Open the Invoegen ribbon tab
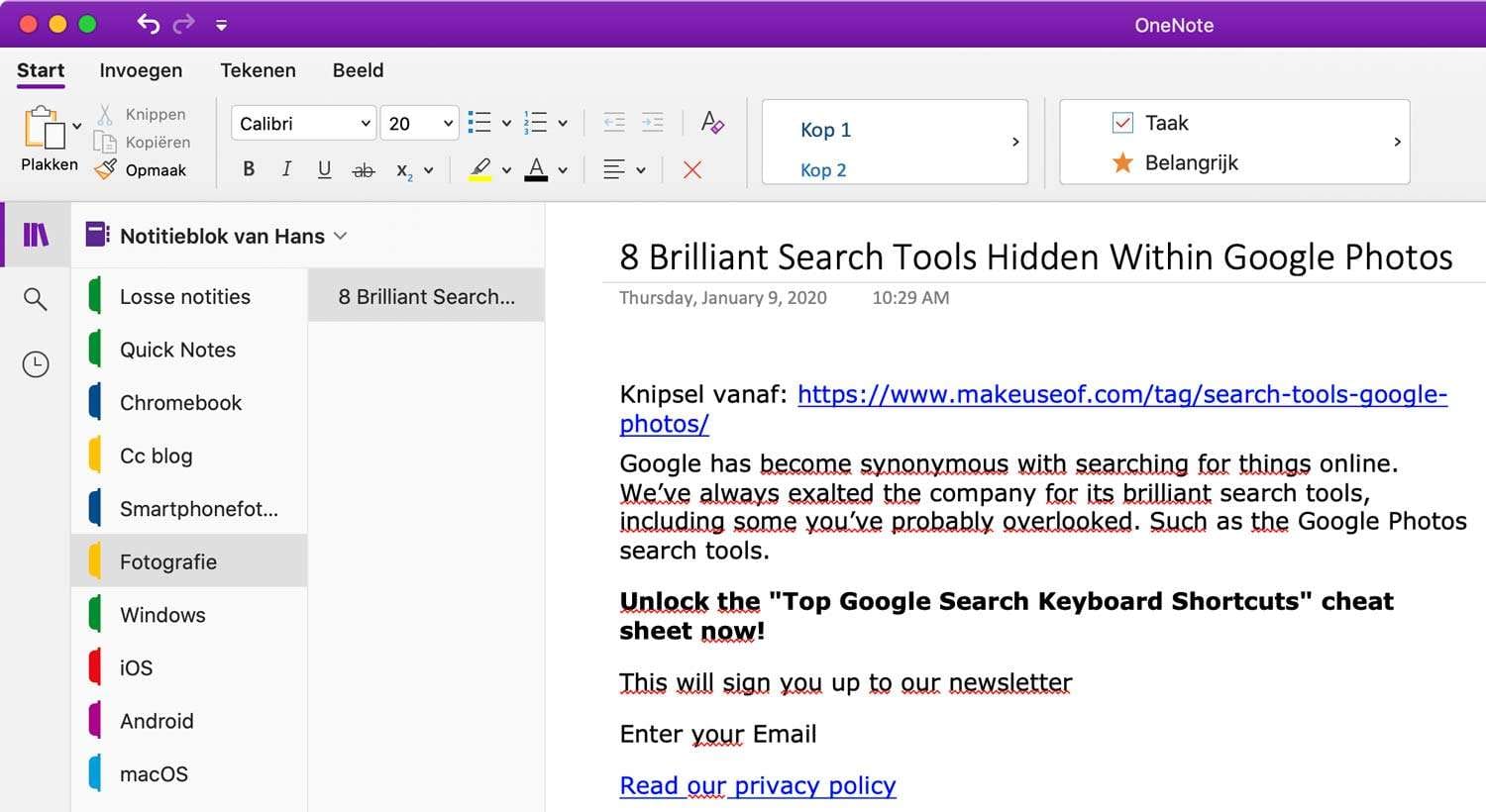1486x812 pixels. coord(141,70)
